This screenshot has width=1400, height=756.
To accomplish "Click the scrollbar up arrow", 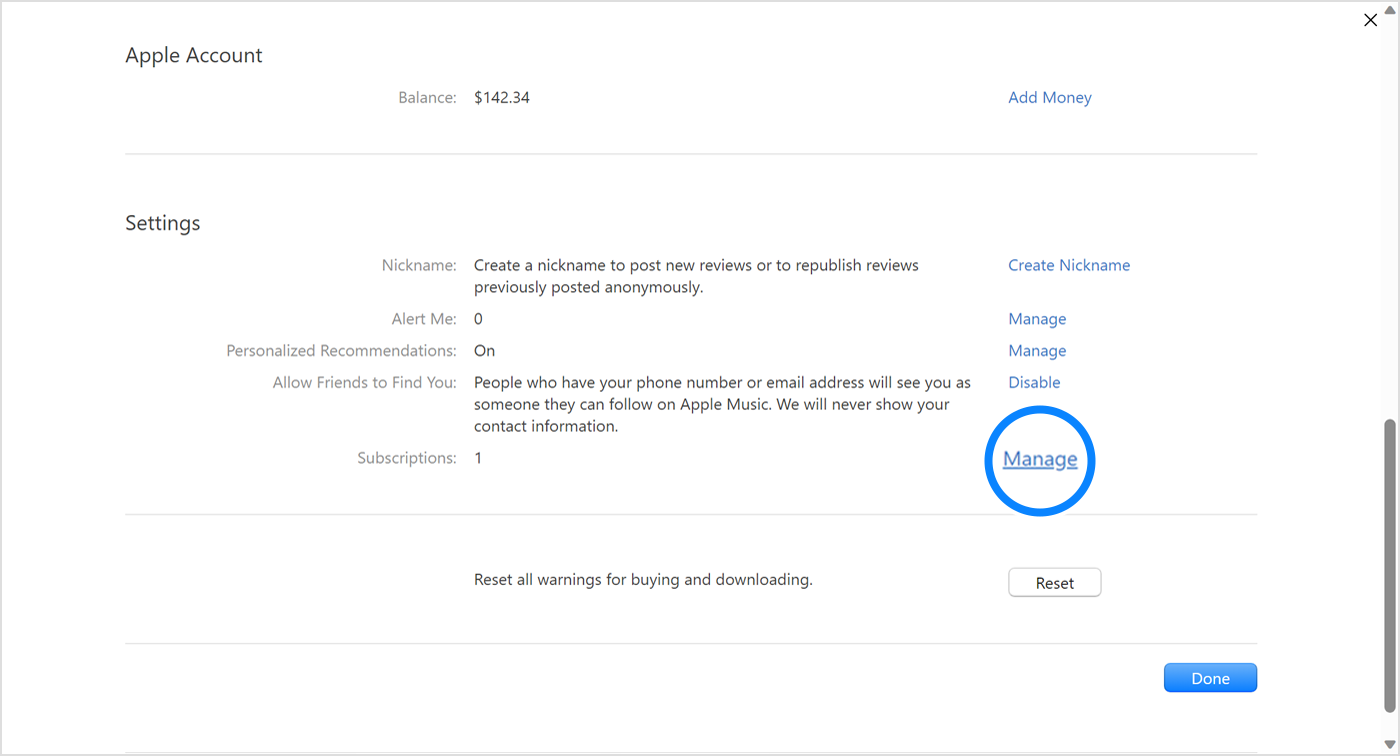I will [x=1389, y=8].
